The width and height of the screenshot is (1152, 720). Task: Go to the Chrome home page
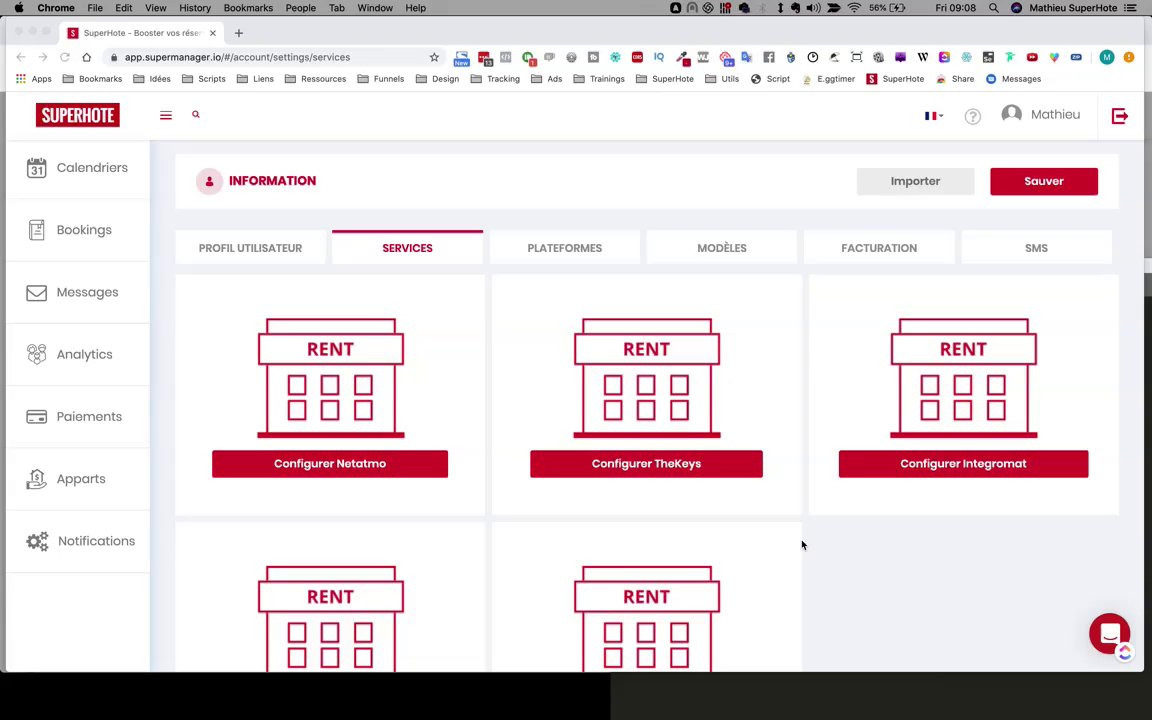(x=87, y=57)
